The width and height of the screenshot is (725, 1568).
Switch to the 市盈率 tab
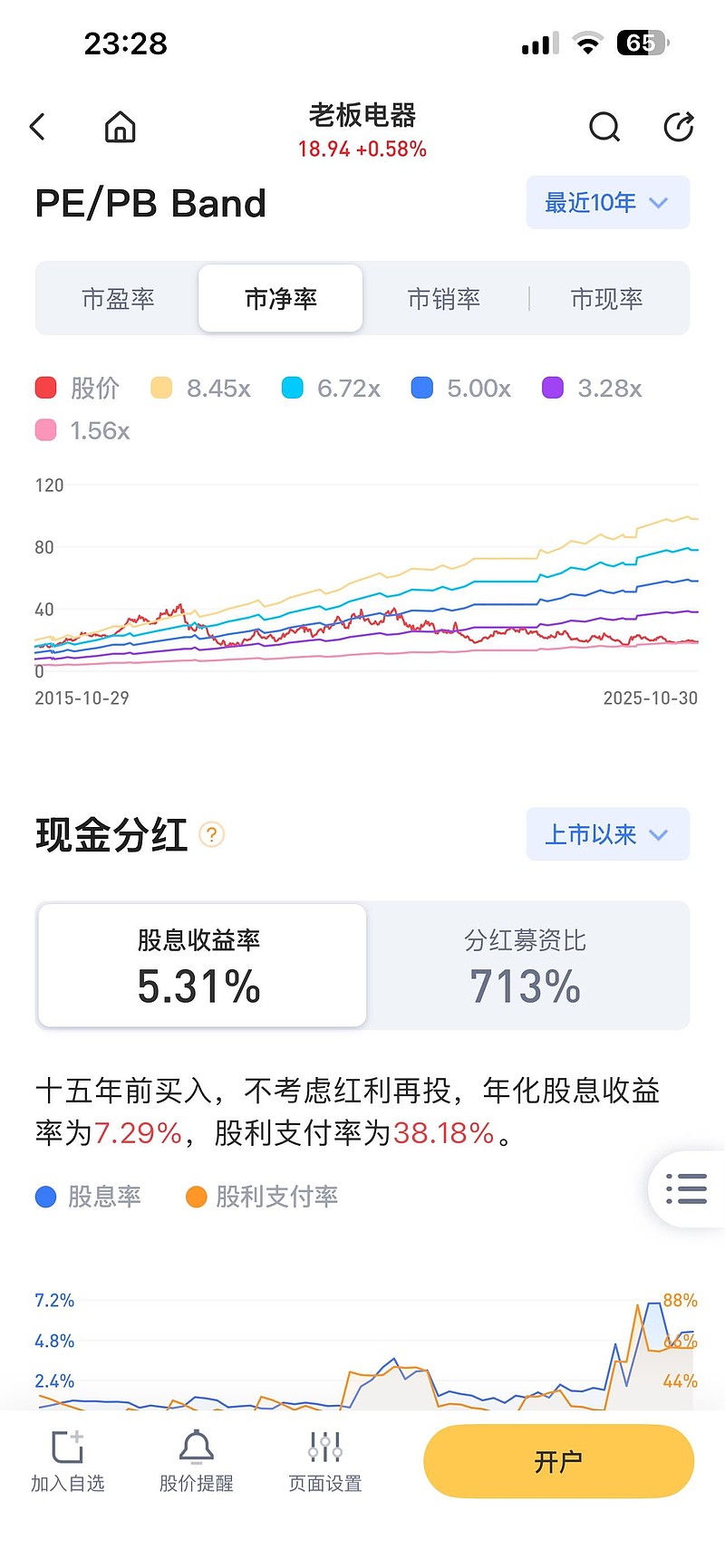point(118,299)
